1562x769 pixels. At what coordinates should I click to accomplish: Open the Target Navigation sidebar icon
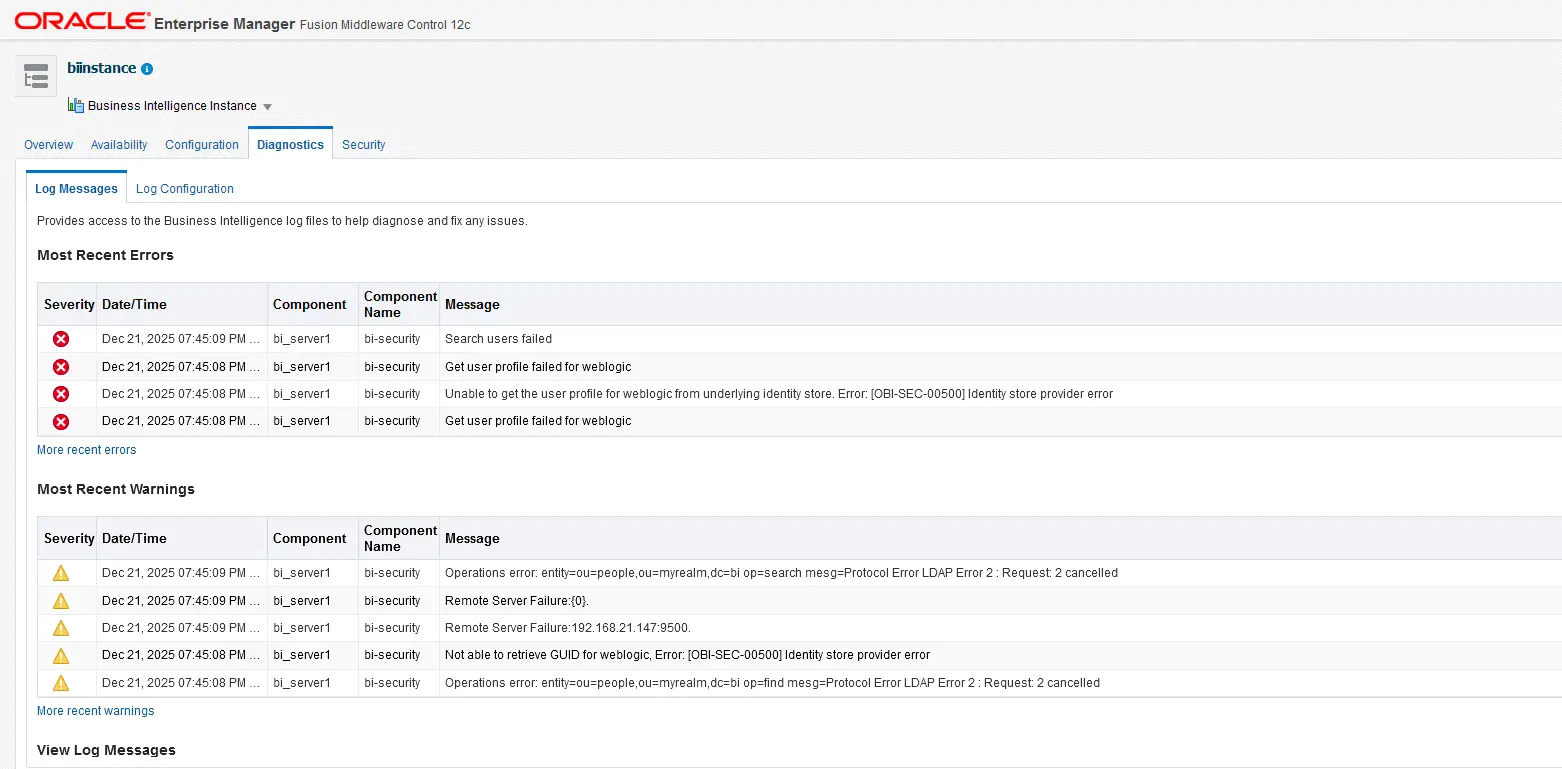[35, 75]
